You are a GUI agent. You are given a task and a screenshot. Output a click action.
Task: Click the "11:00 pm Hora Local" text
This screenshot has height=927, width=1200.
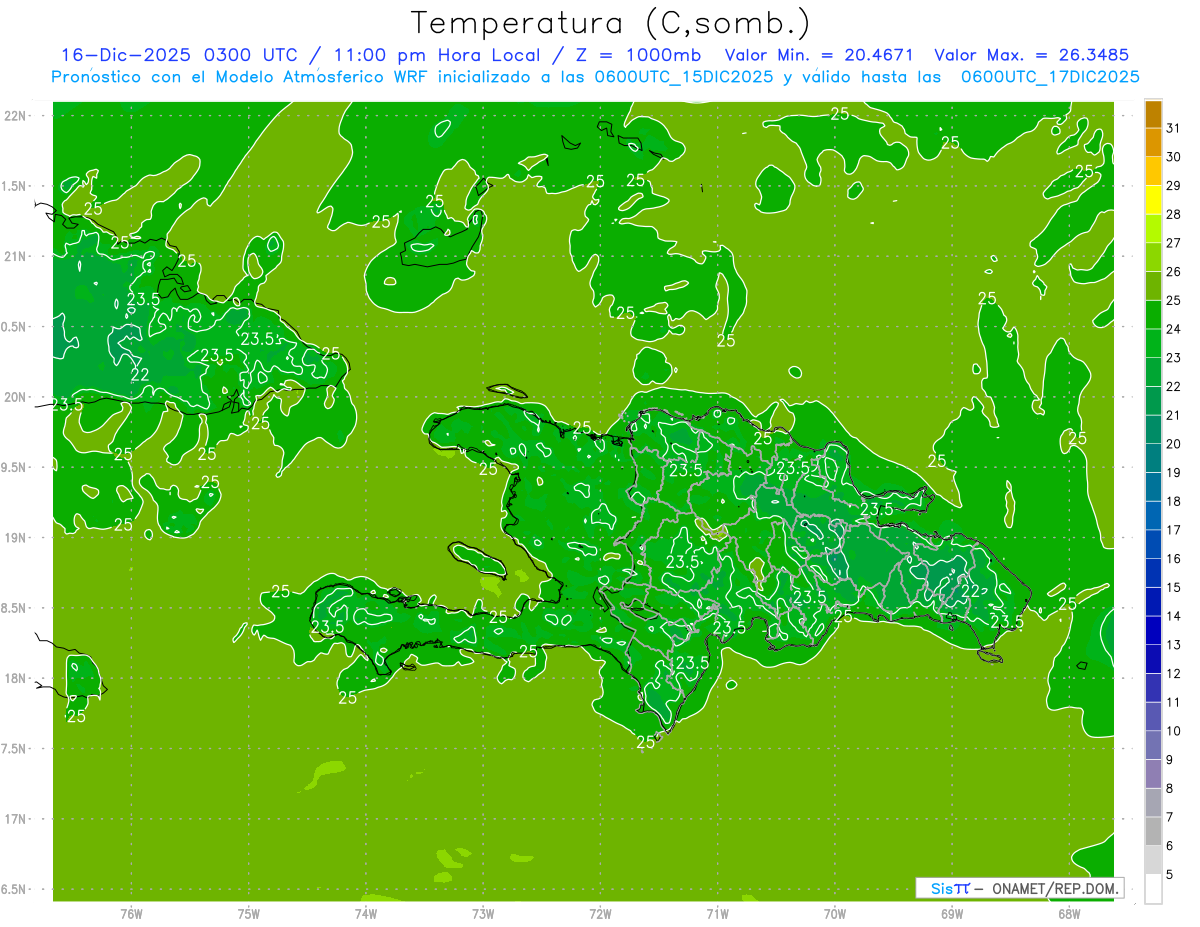click(x=435, y=55)
